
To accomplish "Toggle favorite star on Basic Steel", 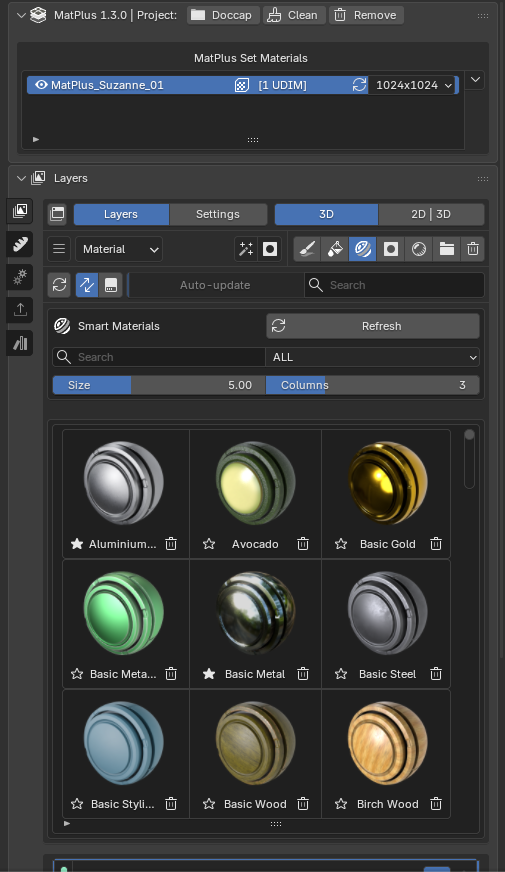I will pyautogui.click(x=341, y=674).
